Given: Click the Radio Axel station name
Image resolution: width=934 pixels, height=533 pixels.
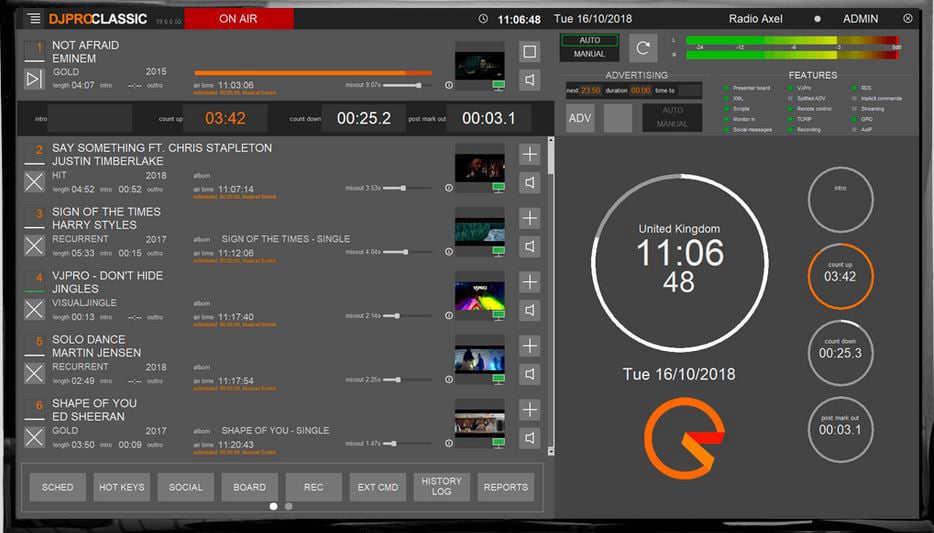Looking at the screenshot, I should pyautogui.click(x=755, y=19).
